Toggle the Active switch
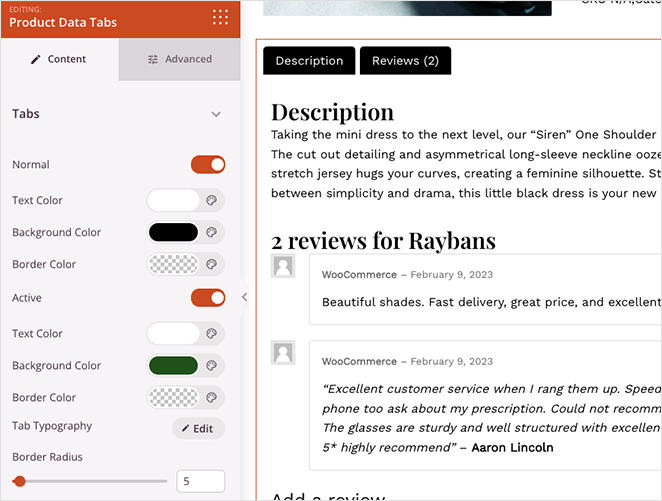 [x=208, y=298]
